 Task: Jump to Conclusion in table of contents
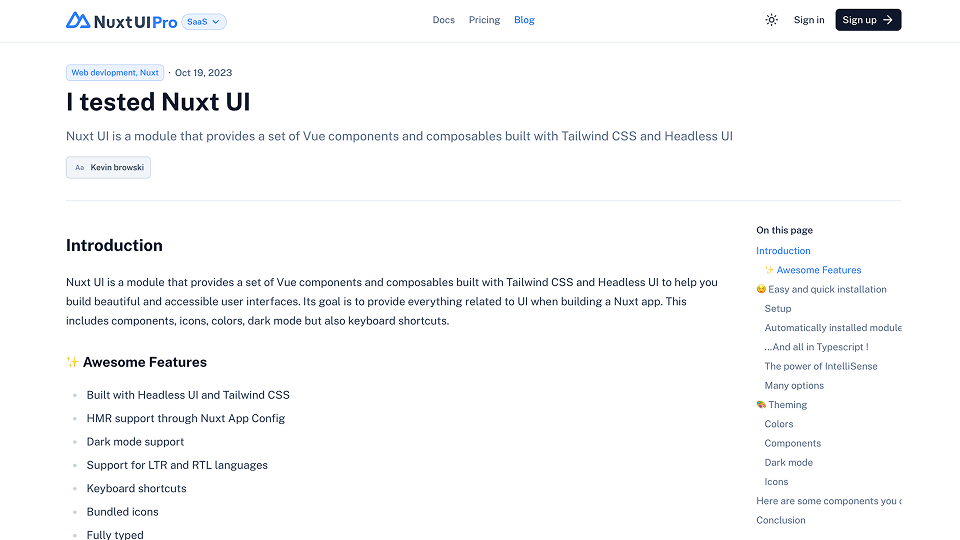pyautogui.click(x=781, y=520)
